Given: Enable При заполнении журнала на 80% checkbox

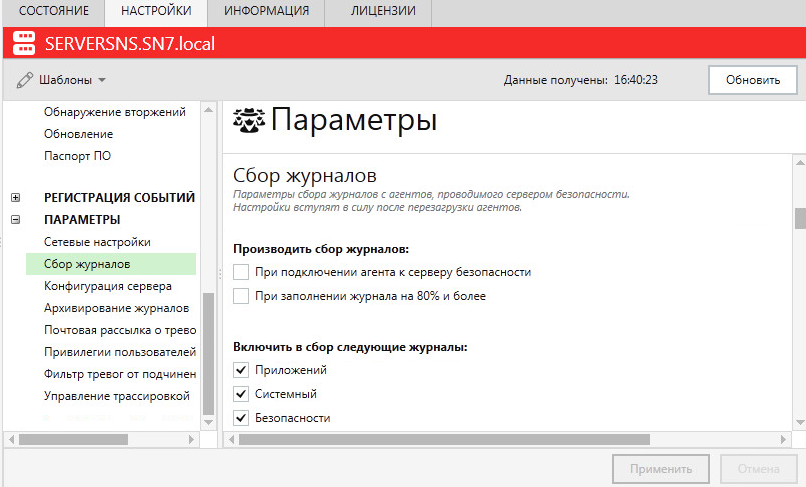Looking at the screenshot, I should 241,296.
